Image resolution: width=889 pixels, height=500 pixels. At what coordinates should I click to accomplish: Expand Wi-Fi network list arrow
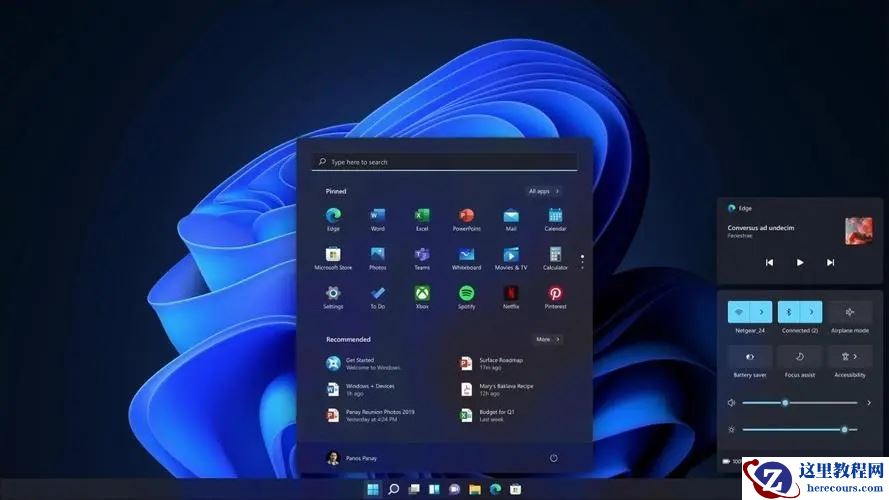pos(761,312)
